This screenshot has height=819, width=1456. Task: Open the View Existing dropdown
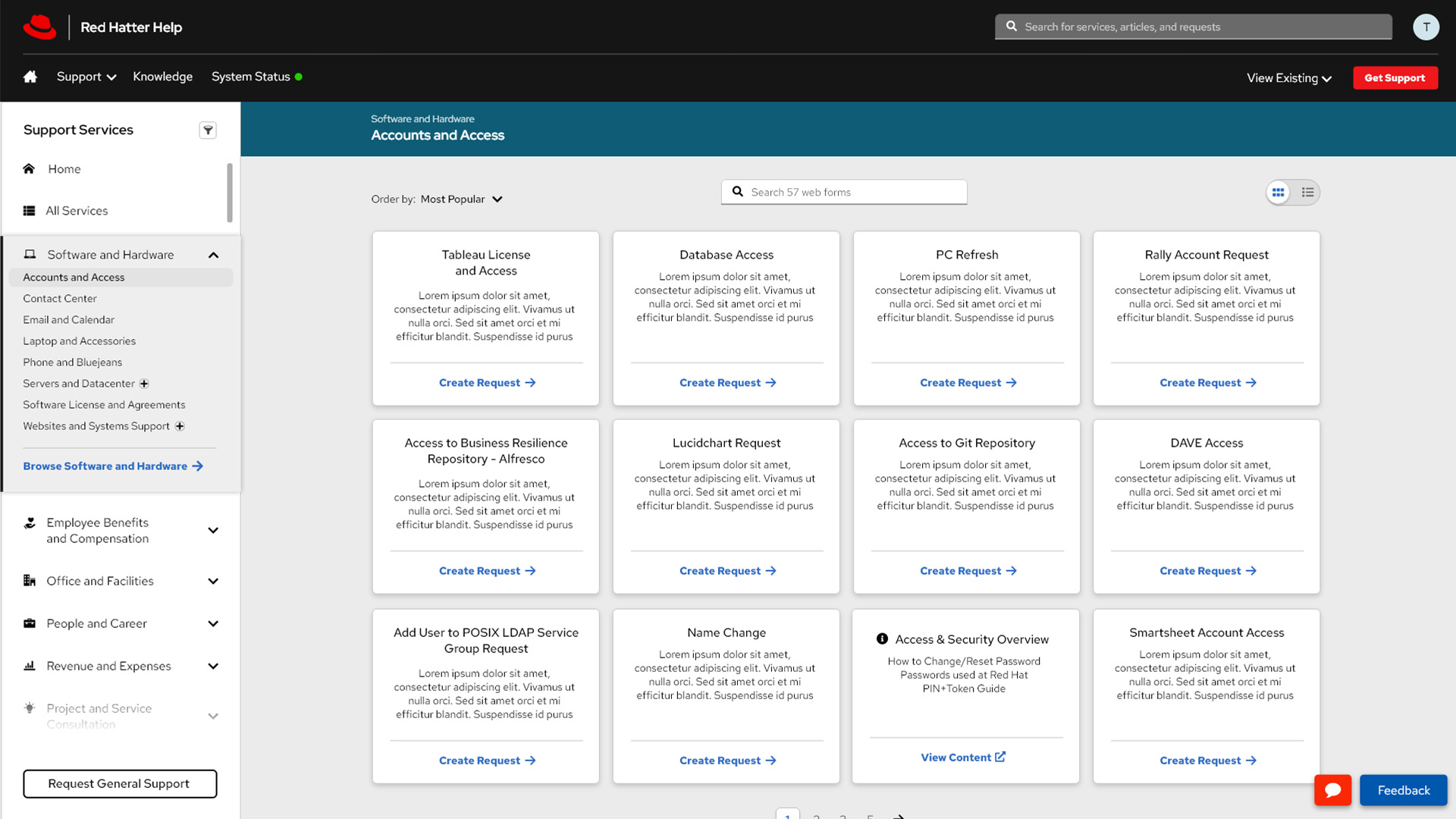tap(1289, 78)
